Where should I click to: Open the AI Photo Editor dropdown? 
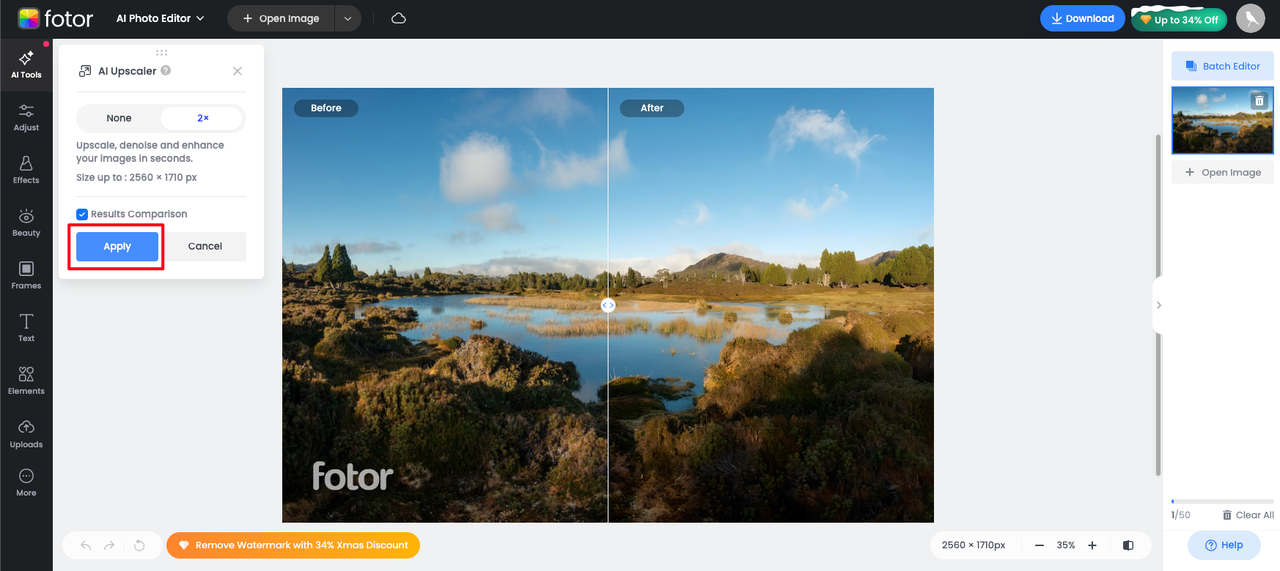[x=160, y=18]
